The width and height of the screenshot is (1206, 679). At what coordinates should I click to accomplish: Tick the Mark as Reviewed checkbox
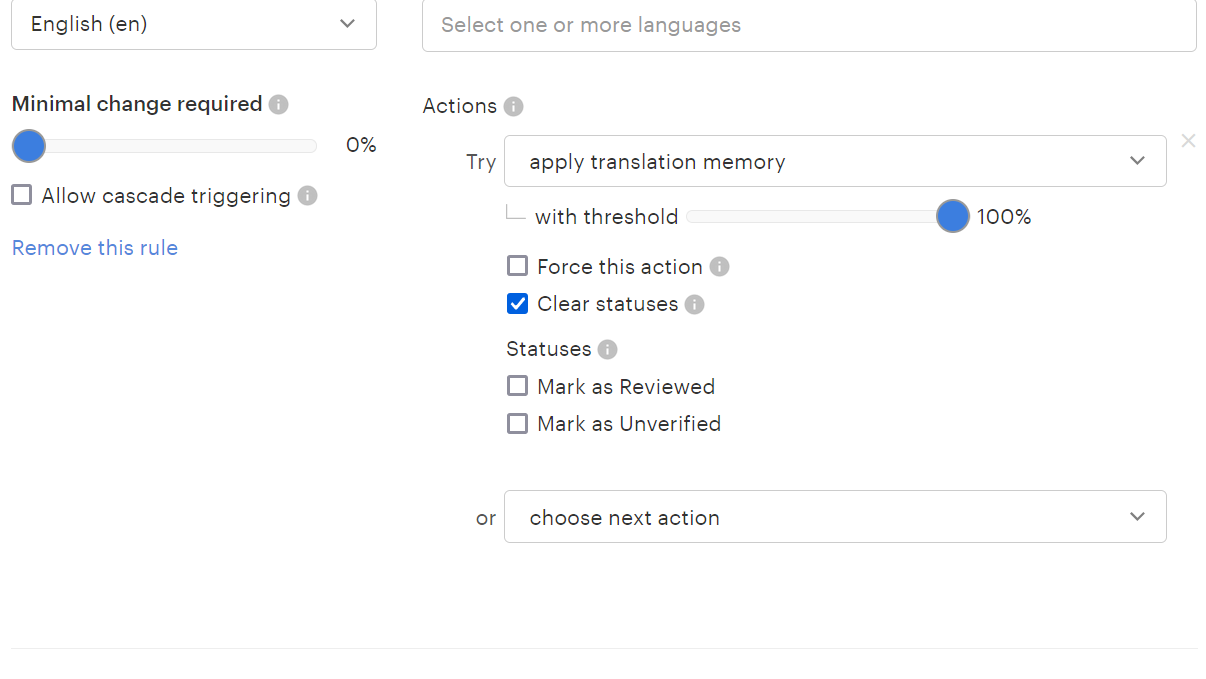pyautogui.click(x=517, y=387)
